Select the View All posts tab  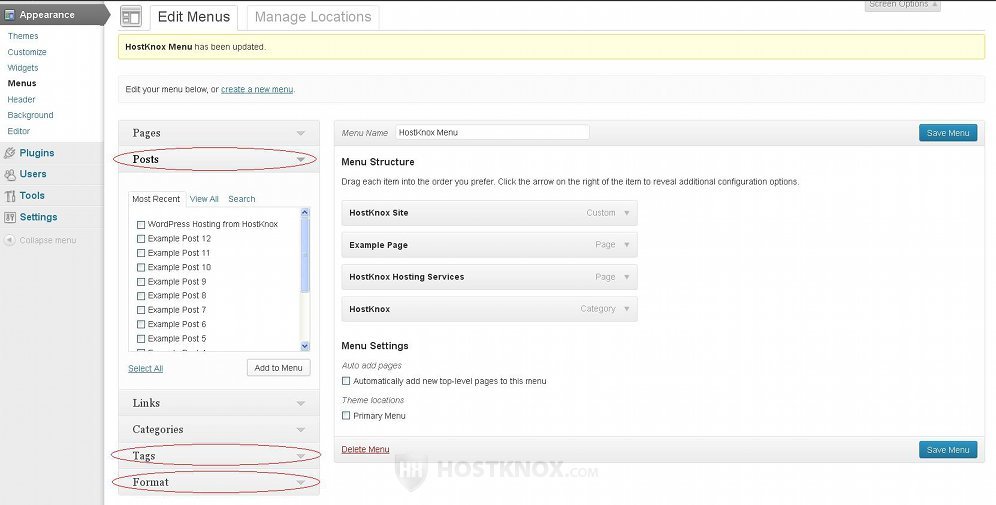pos(204,199)
